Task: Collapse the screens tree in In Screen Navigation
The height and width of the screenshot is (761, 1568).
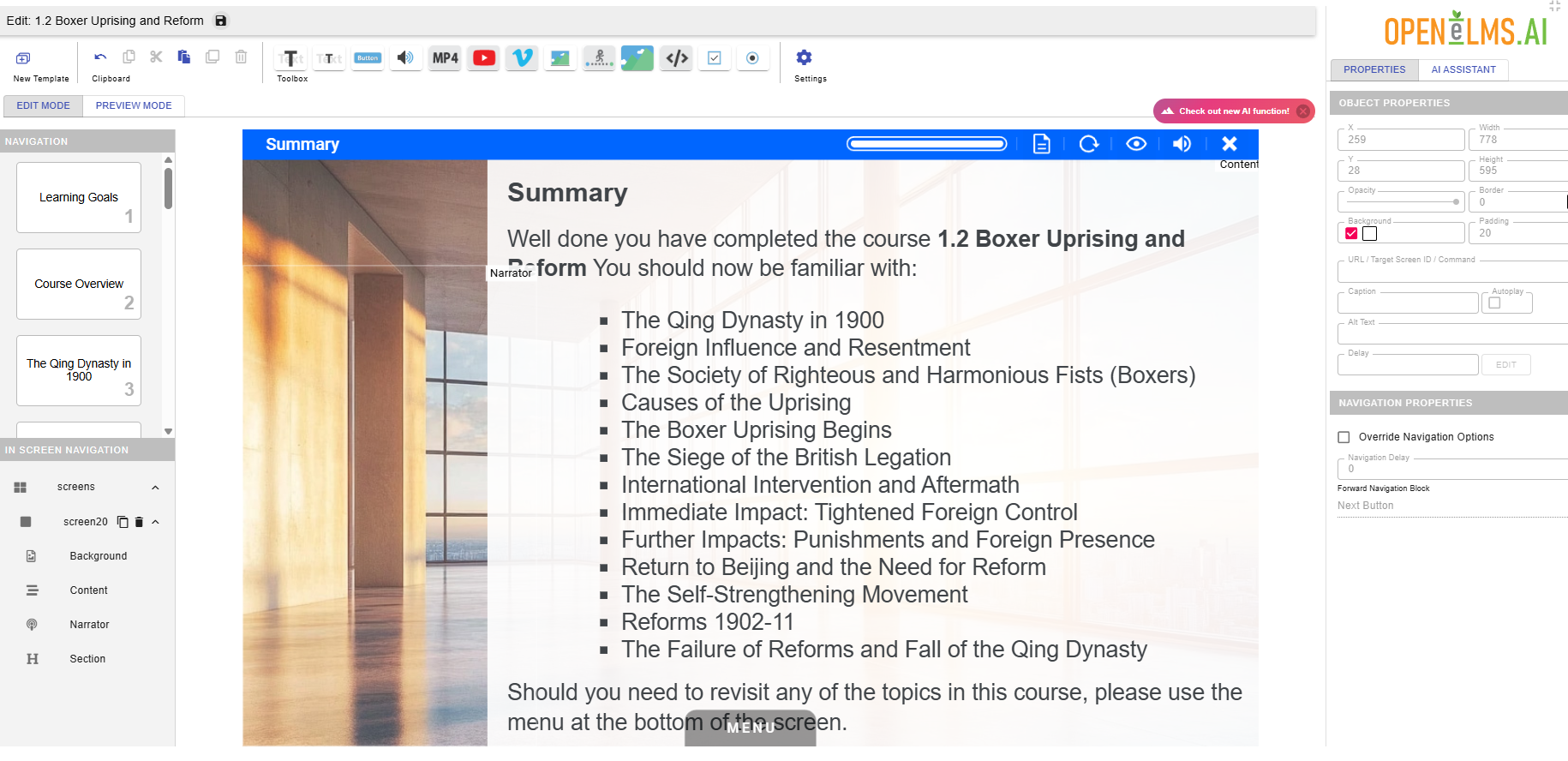Action: [155, 488]
